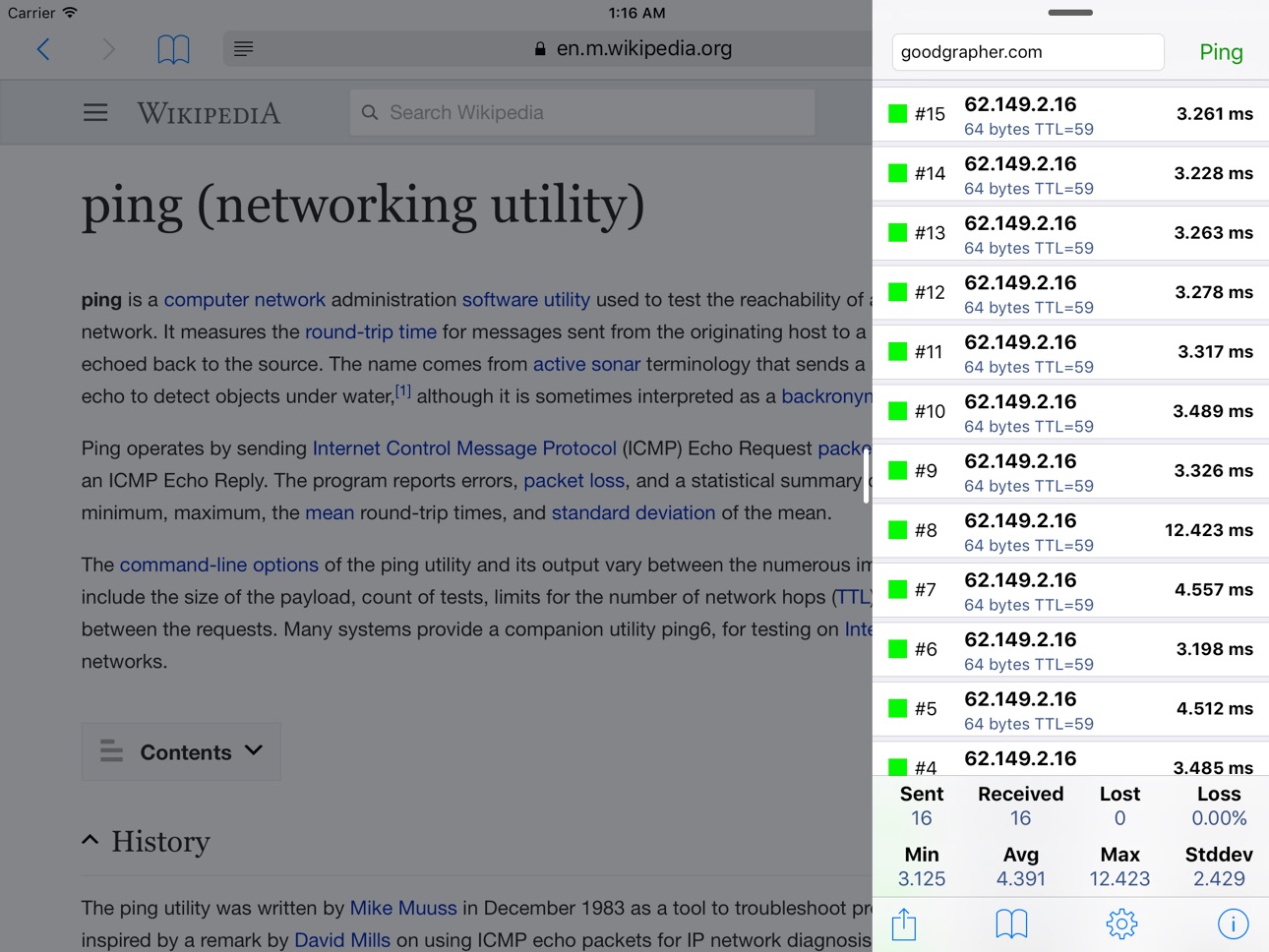Open the David Mills link
The image size is (1269, 952).
pyautogui.click(x=342, y=941)
